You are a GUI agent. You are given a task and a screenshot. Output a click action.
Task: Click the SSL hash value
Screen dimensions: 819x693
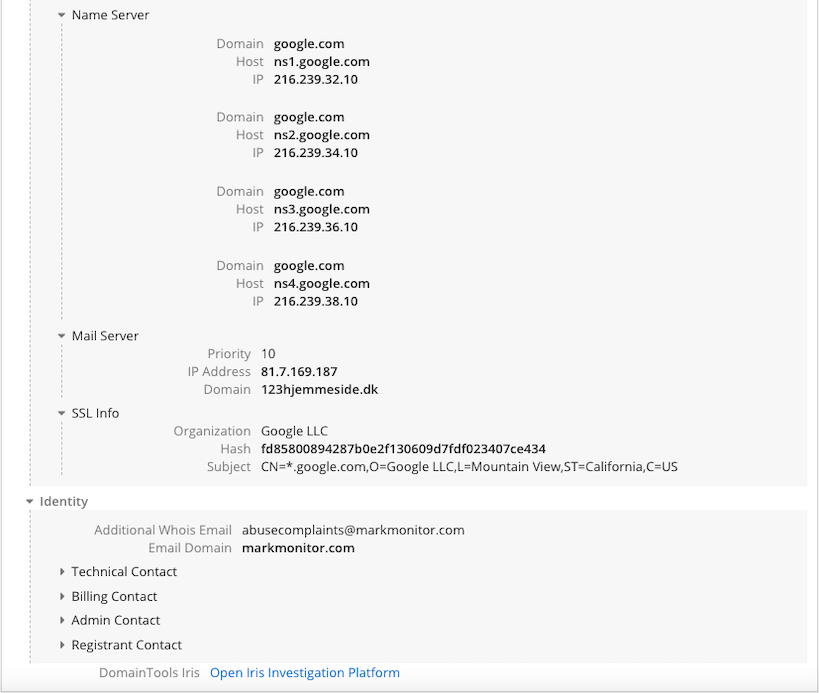[403, 449]
